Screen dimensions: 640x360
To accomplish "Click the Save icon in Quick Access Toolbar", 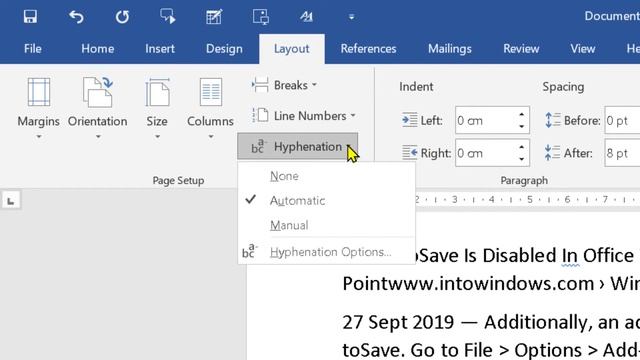I will [30, 17].
